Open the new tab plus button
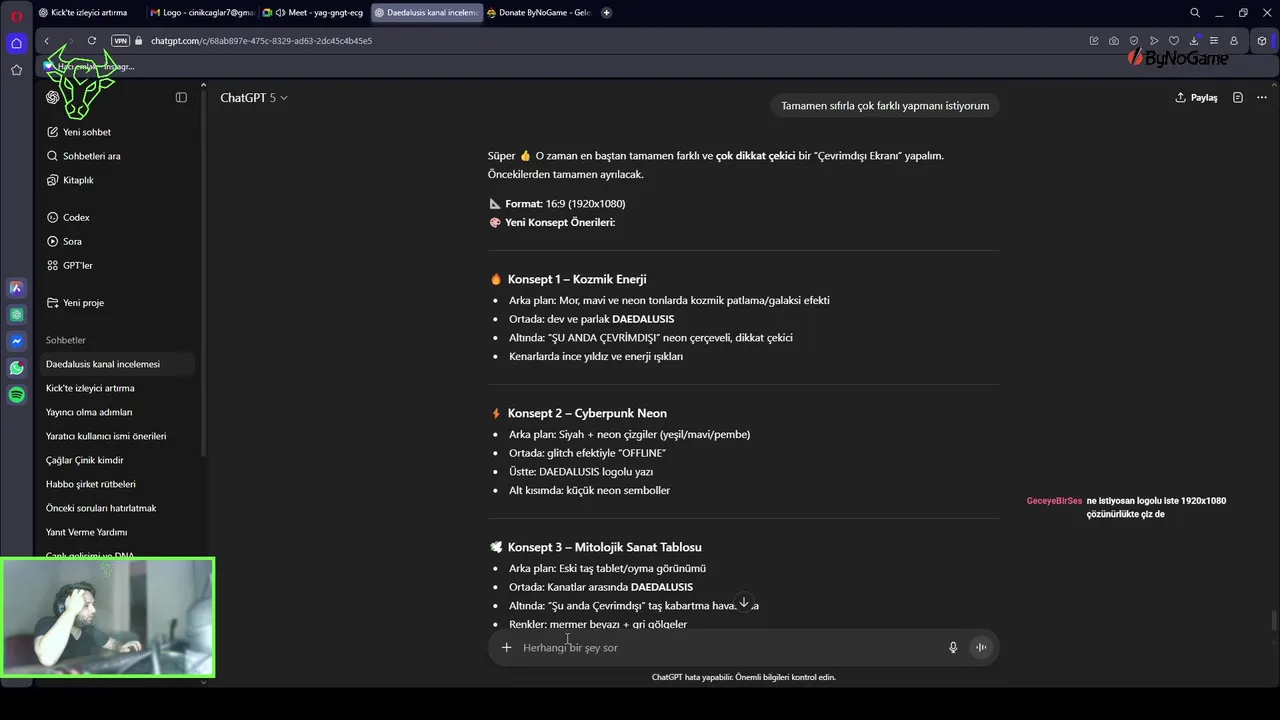Screen dimensions: 1280x720 coord(606,13)
